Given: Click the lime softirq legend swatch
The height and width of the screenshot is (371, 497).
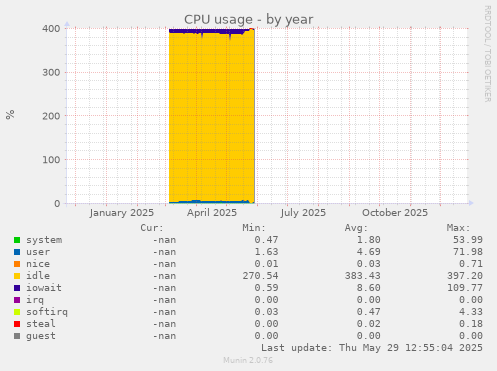Looking at the screenshot, I should (x=17, y=312).
